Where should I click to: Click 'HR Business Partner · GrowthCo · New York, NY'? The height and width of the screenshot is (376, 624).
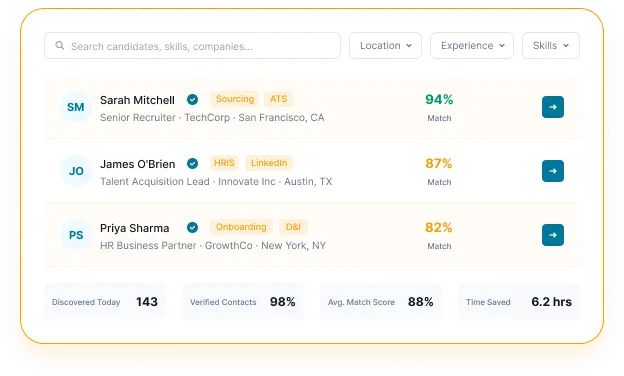213,246
